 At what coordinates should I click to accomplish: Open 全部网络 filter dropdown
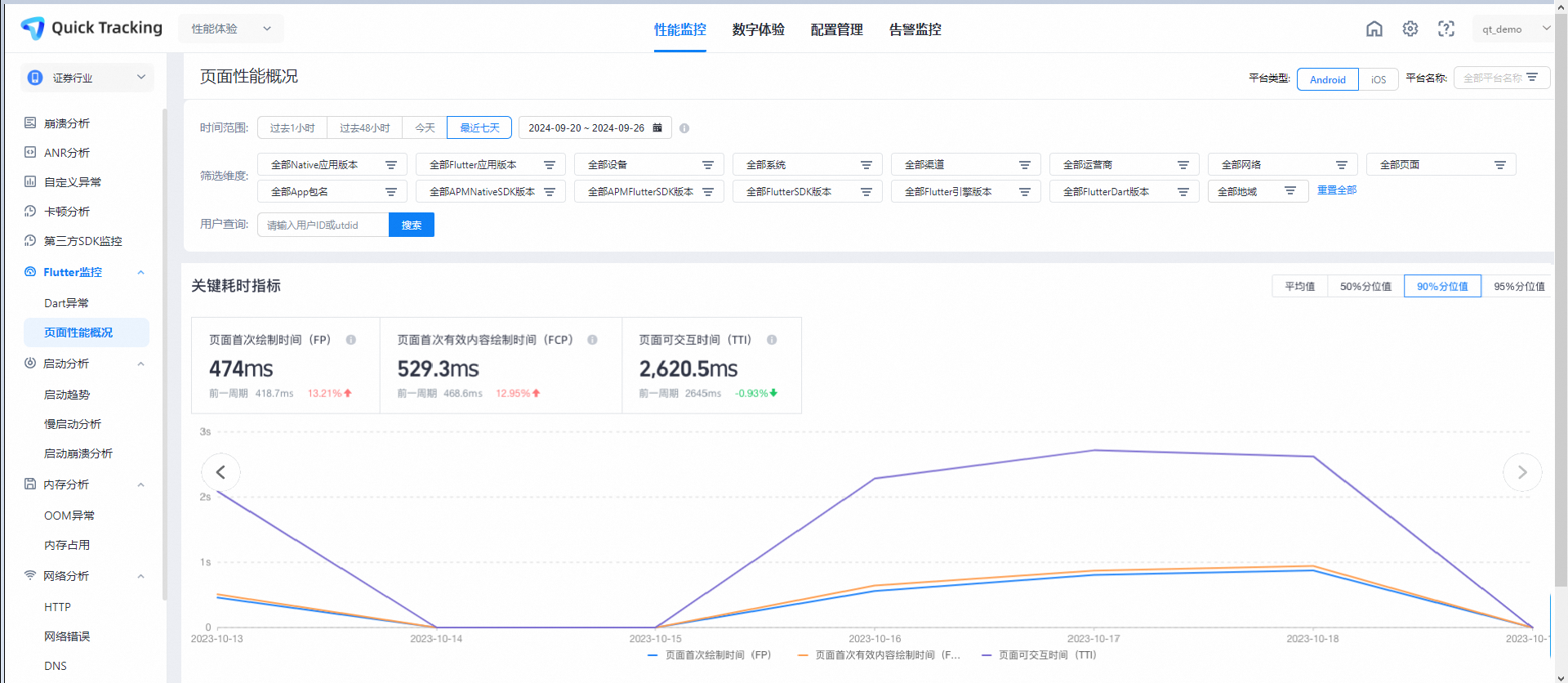pyautogui.click(x=1283, y=164)
